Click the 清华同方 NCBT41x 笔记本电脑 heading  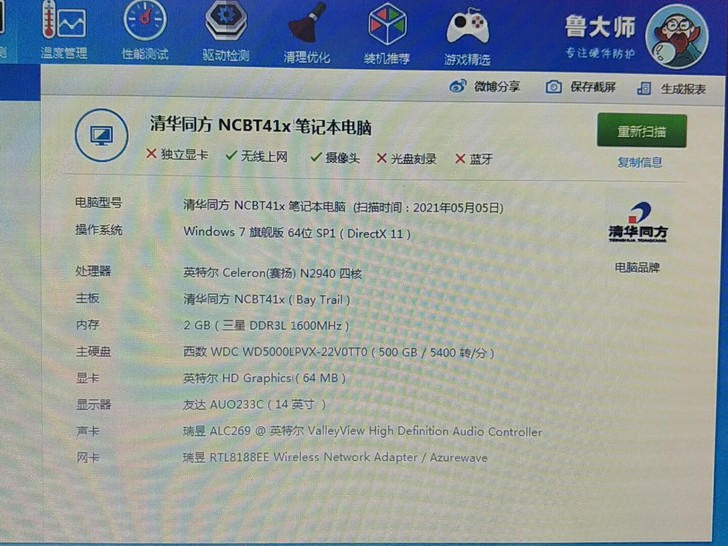coord(260,126)
